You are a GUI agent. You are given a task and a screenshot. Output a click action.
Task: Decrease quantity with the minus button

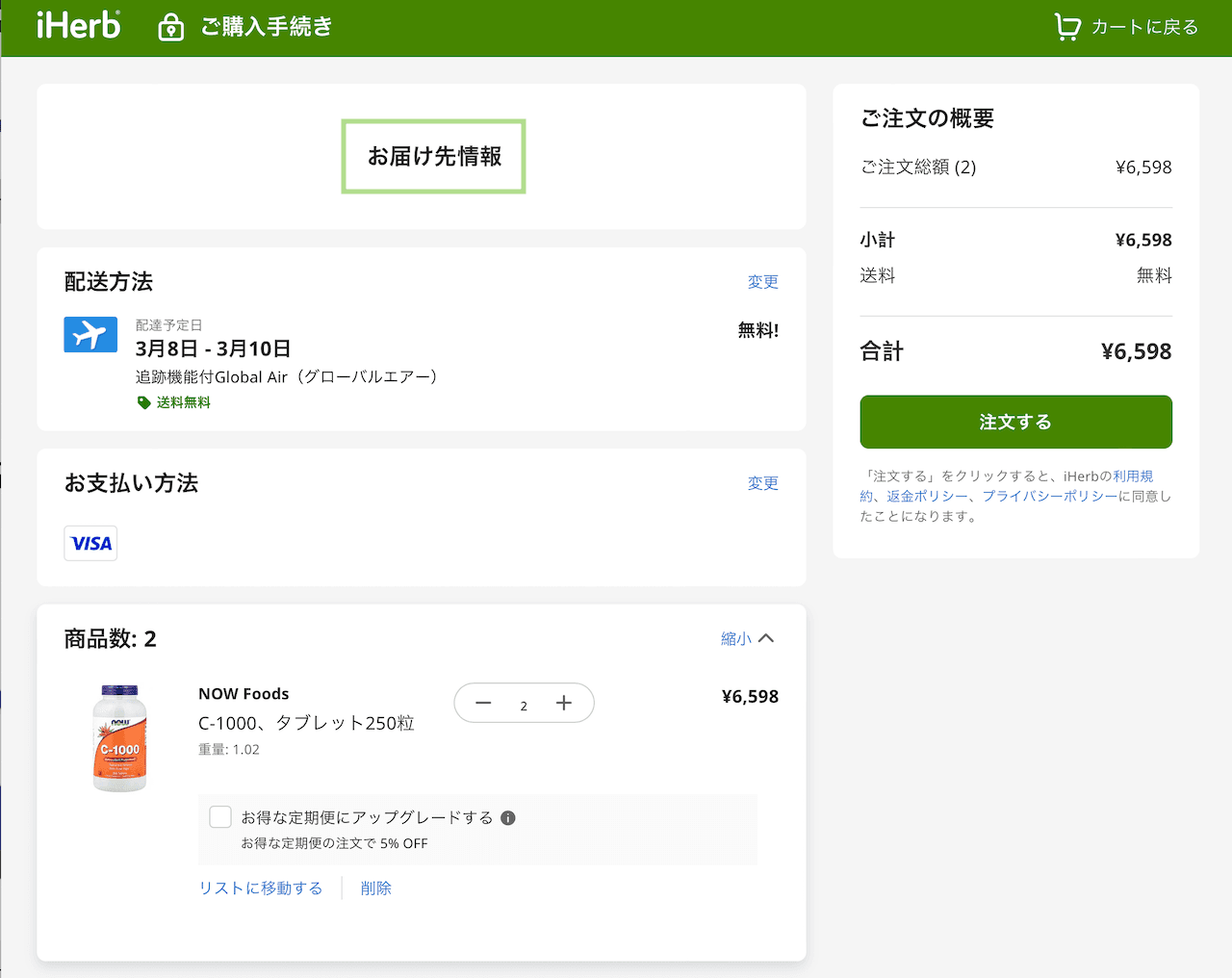tap(483, 703)
